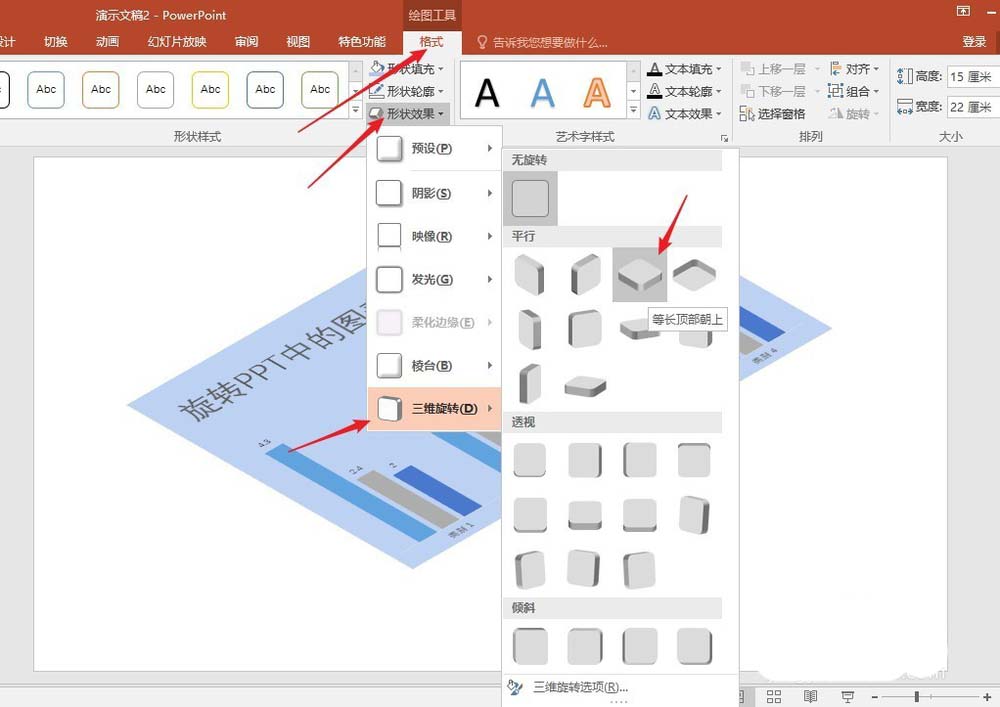The image size is (1000, 707).
Task: Click the sign in (登录) link
Action: (974, 42)
